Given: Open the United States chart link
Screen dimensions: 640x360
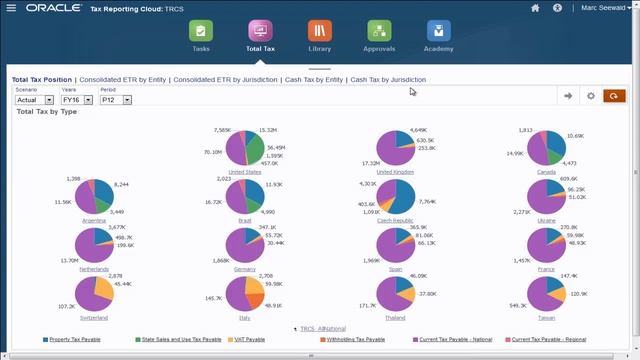Looking at the screenshot, I should click(245, 172).
